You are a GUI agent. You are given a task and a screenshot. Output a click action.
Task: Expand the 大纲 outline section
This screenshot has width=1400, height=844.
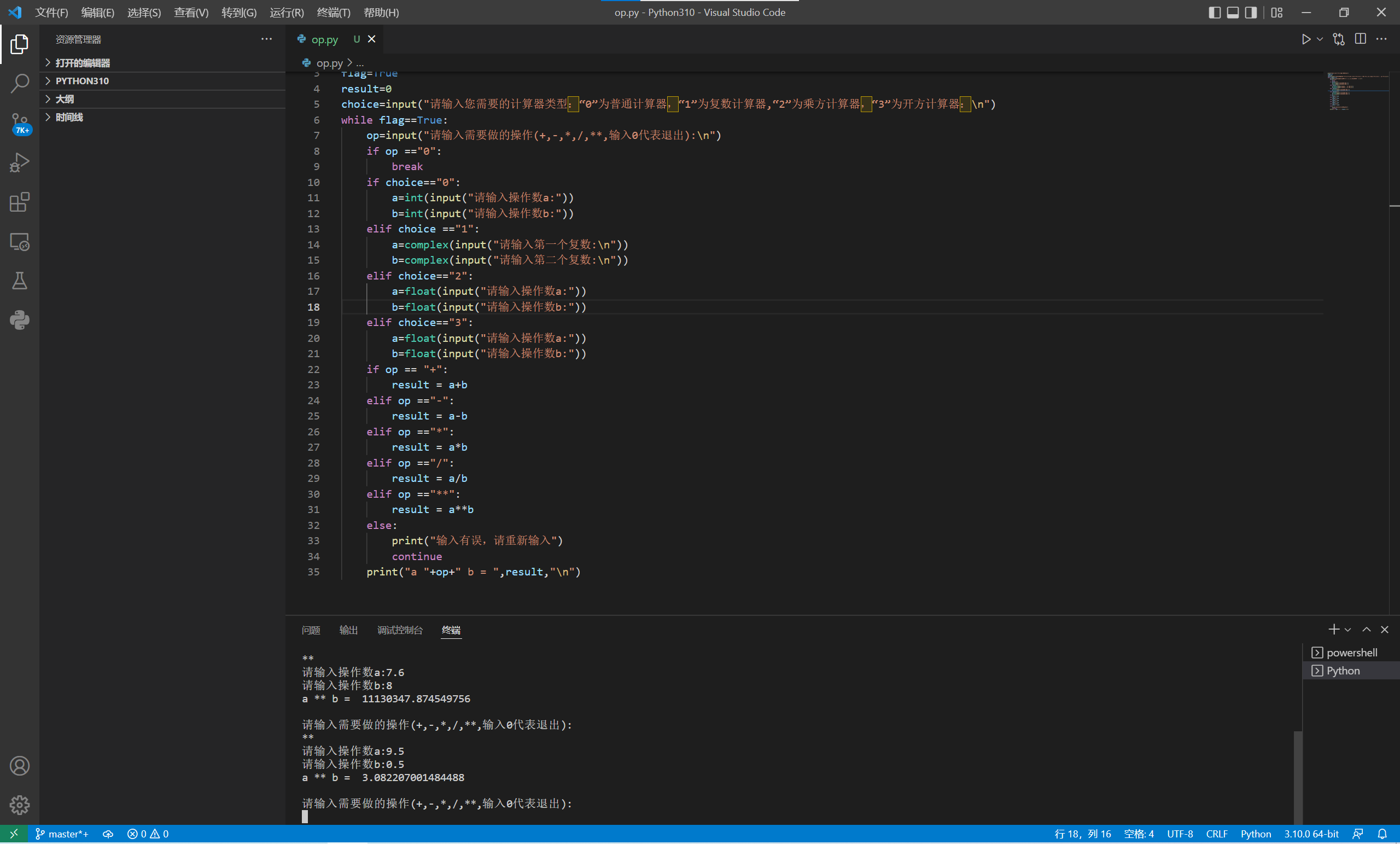[65, 99]
